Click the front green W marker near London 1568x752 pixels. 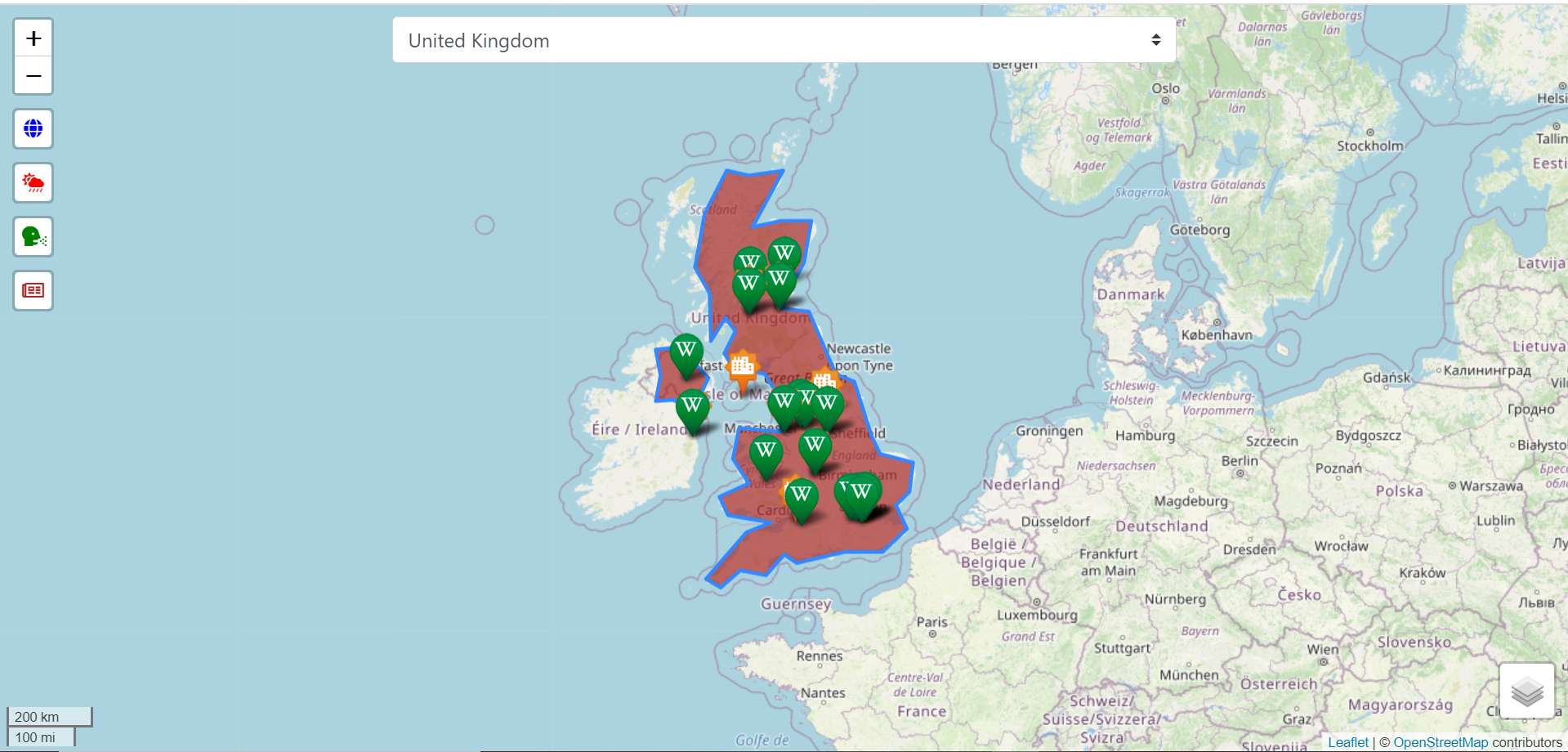point(862,495)
